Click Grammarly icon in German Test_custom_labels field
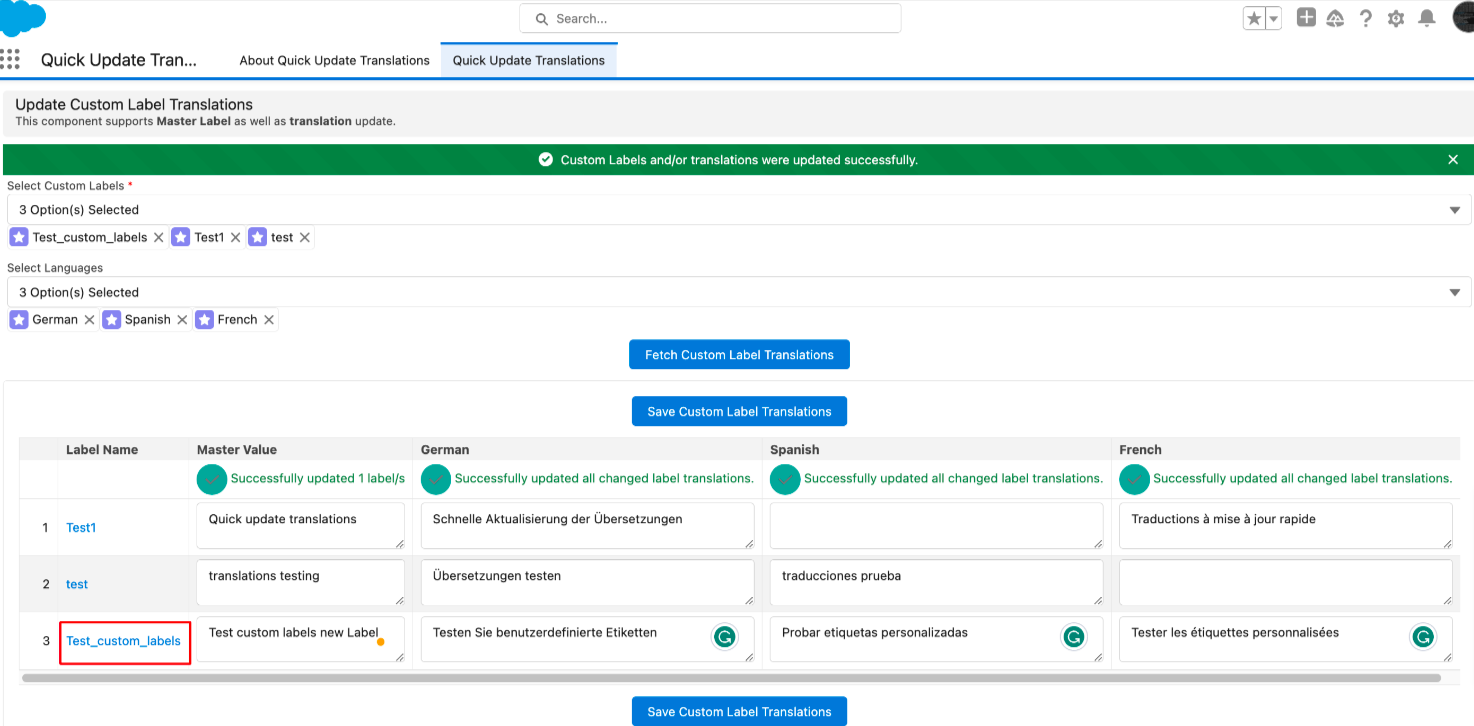The height and width of the screenshot is (726, 1474). (x=725, y=637)
